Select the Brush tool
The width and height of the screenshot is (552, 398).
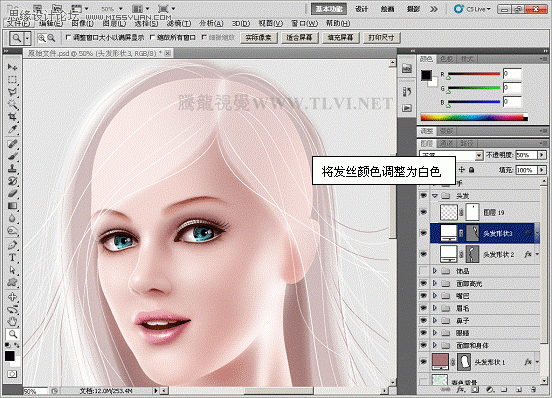pyautogui.click(x=12, y=156)
